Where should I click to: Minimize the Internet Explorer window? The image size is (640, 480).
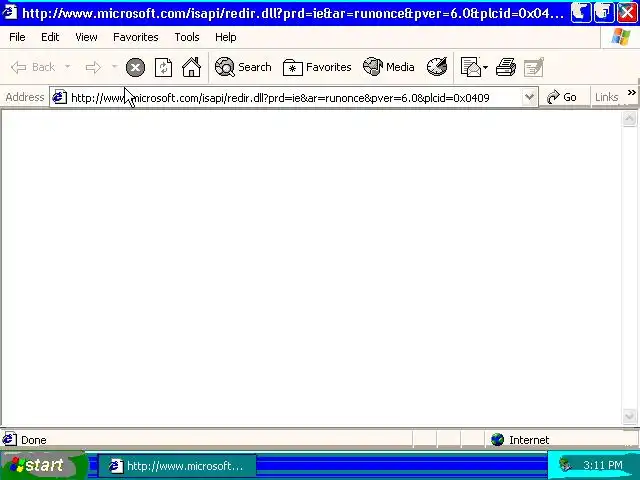coord(580,13)
